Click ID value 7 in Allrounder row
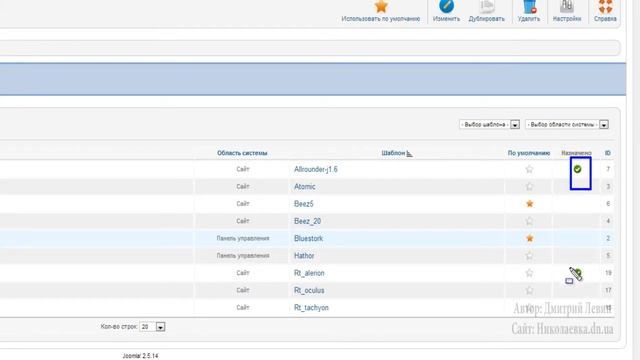 (608, 169)
